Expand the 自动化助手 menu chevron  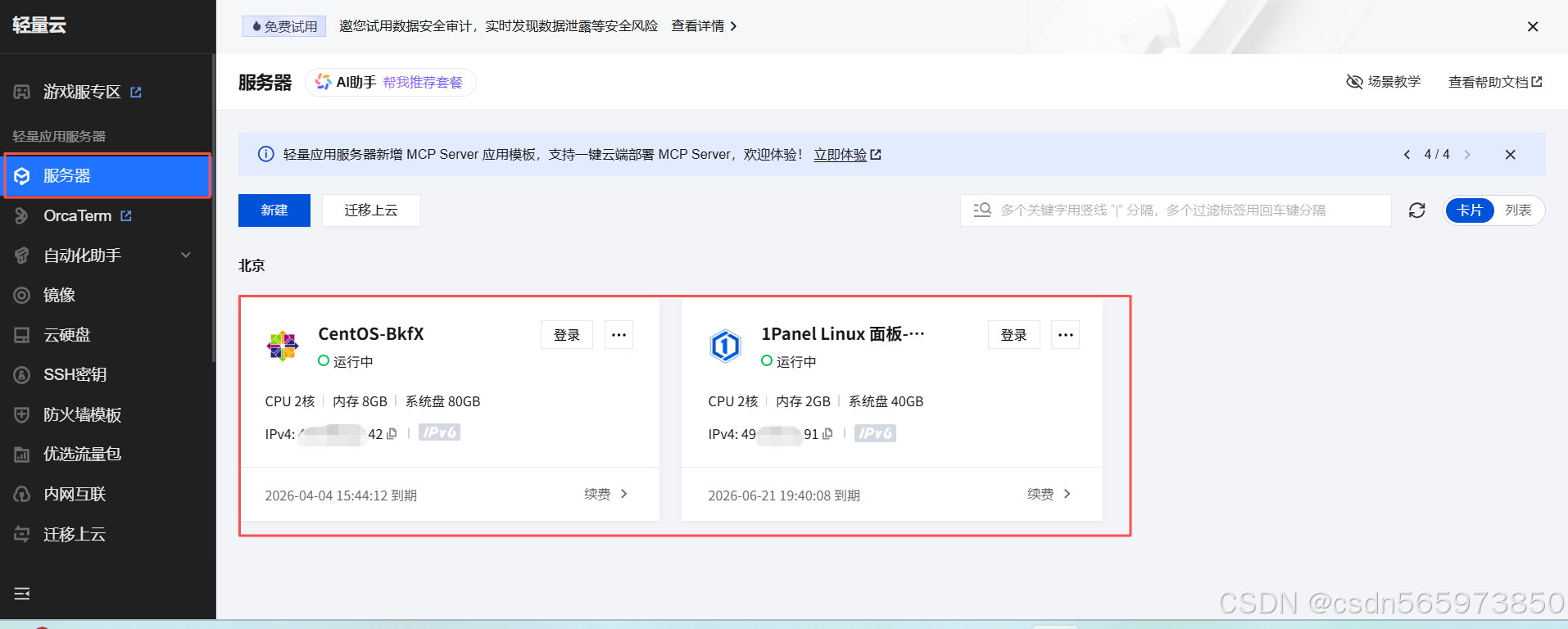click(x=186, y=255)
